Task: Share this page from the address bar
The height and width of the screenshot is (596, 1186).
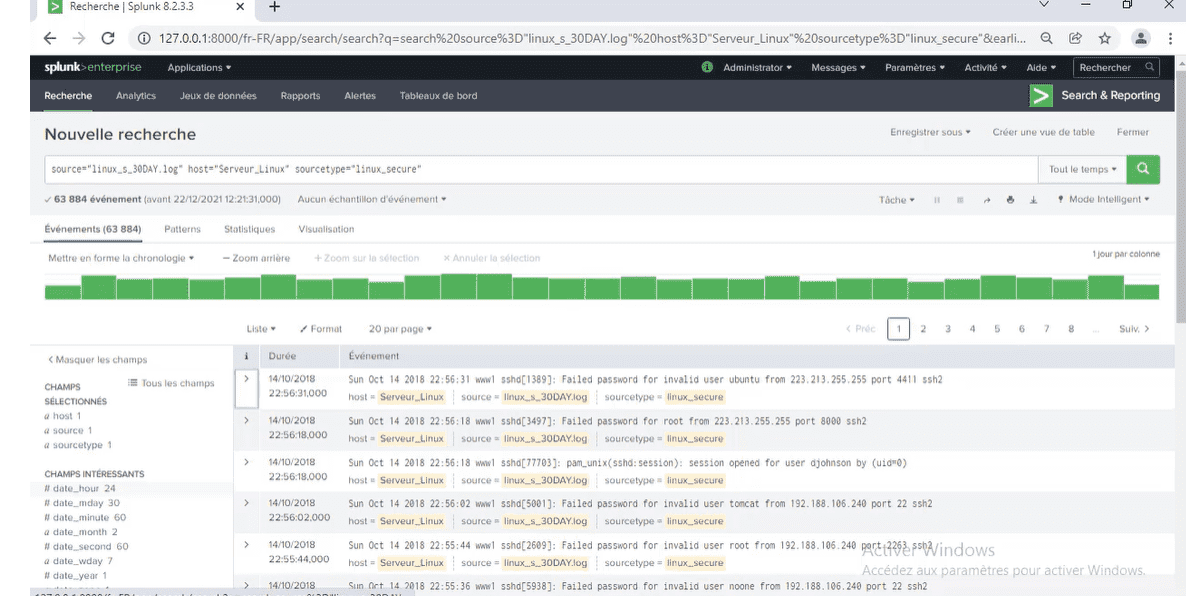Action: 1075,39
